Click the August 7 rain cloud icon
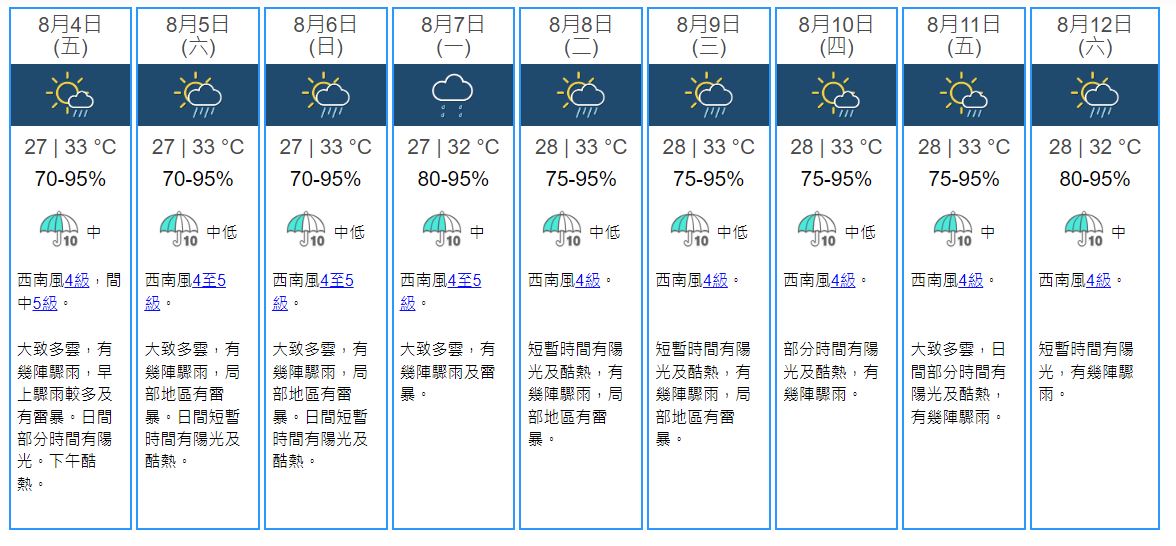 click(x=452, y=95)
